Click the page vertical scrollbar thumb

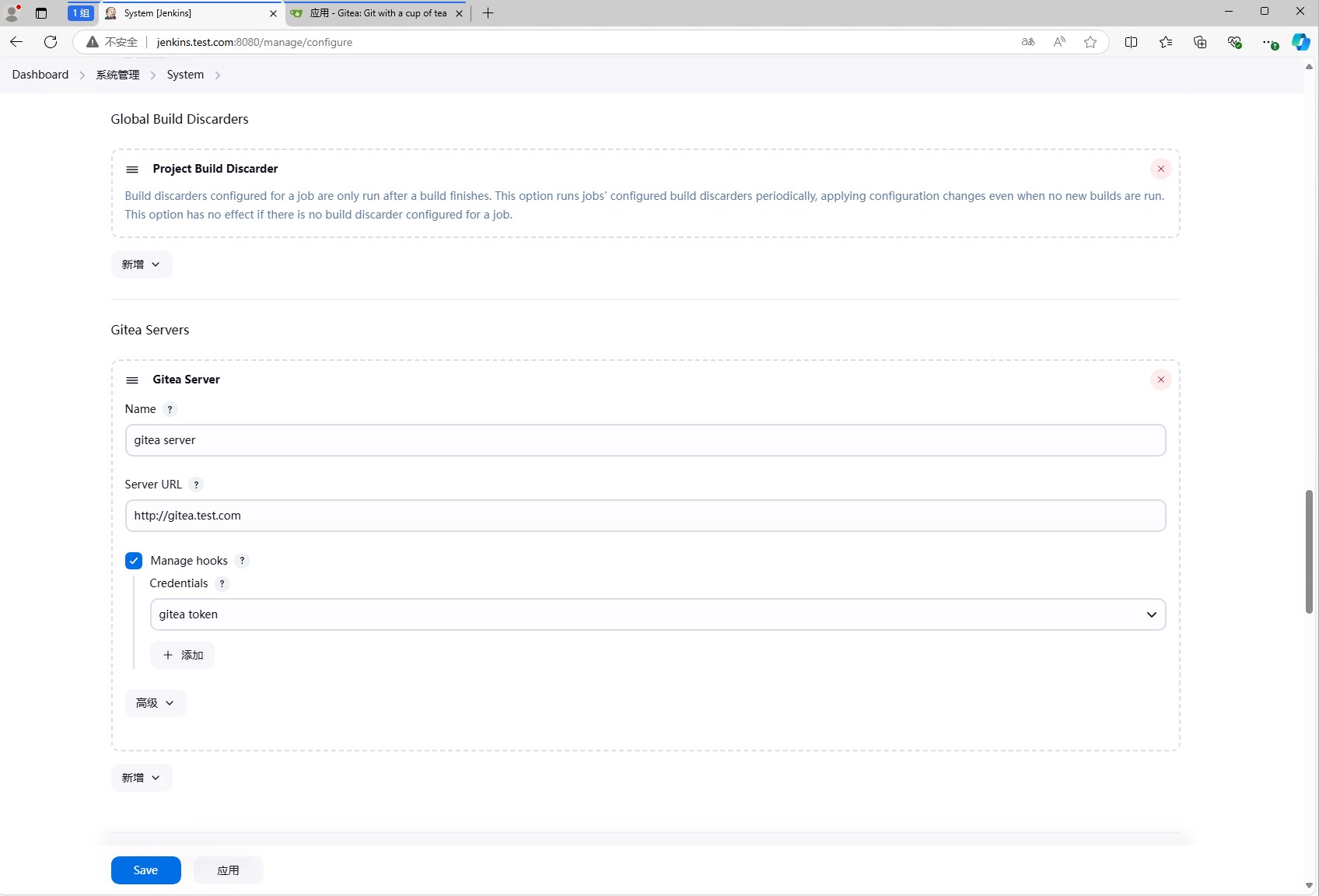(x=1309, y=551)
